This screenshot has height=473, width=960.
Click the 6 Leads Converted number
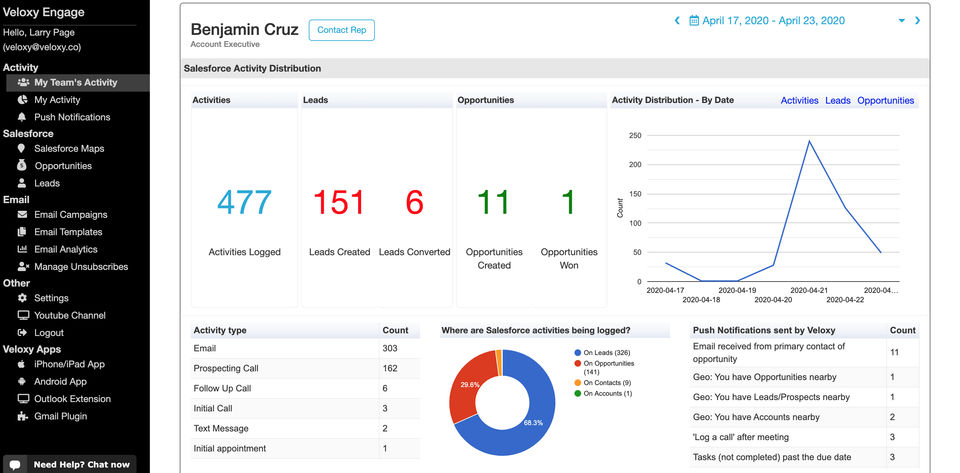point(414,203)
